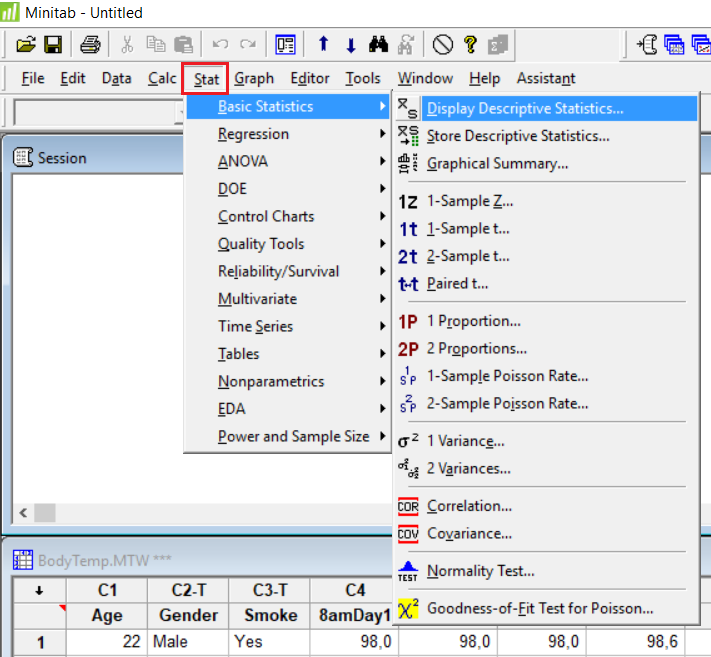This screenshot has height=657, width=711.
Task: Select 1 Proportion
Action: (546, 321)
